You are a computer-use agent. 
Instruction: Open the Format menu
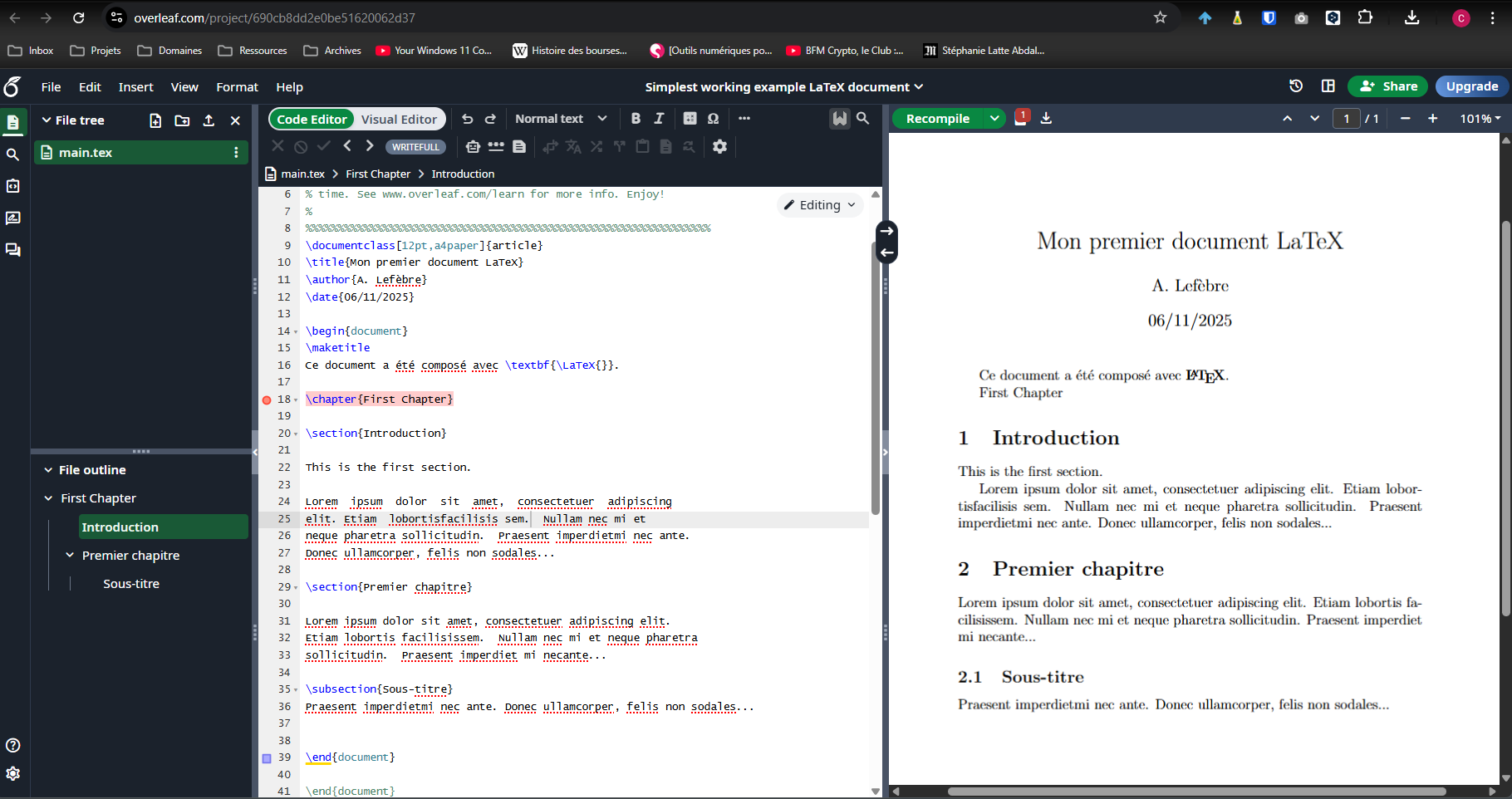[x=237, y=87]
